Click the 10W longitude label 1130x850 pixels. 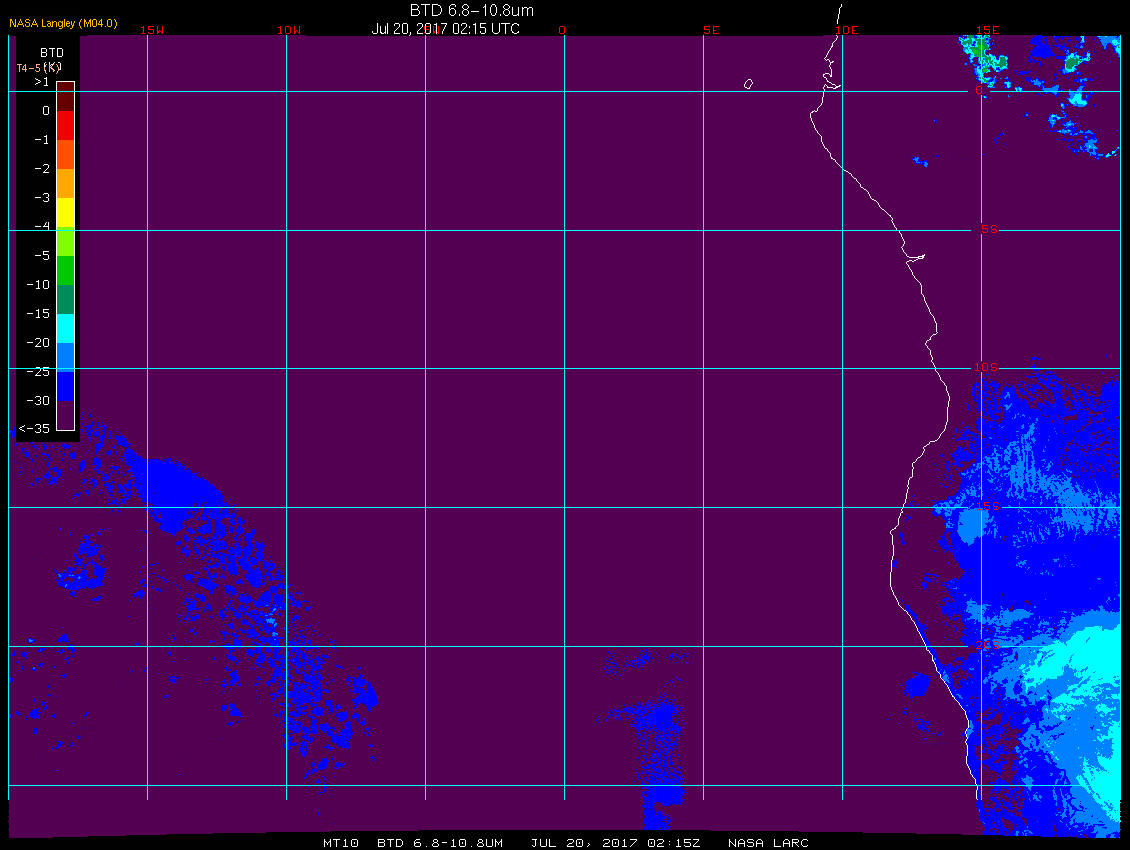pyautogui.click(x=289, y=30)
